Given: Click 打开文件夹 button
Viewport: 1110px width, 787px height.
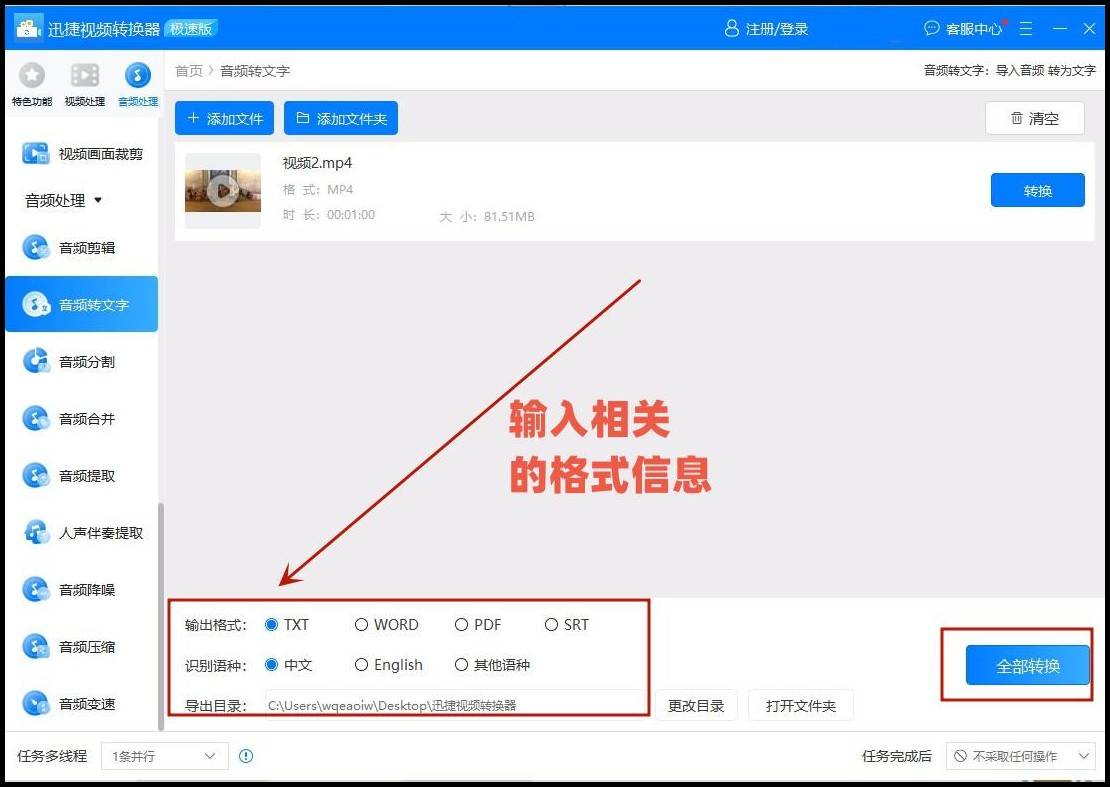Looking at the screenshot, I should click(801, 706).
